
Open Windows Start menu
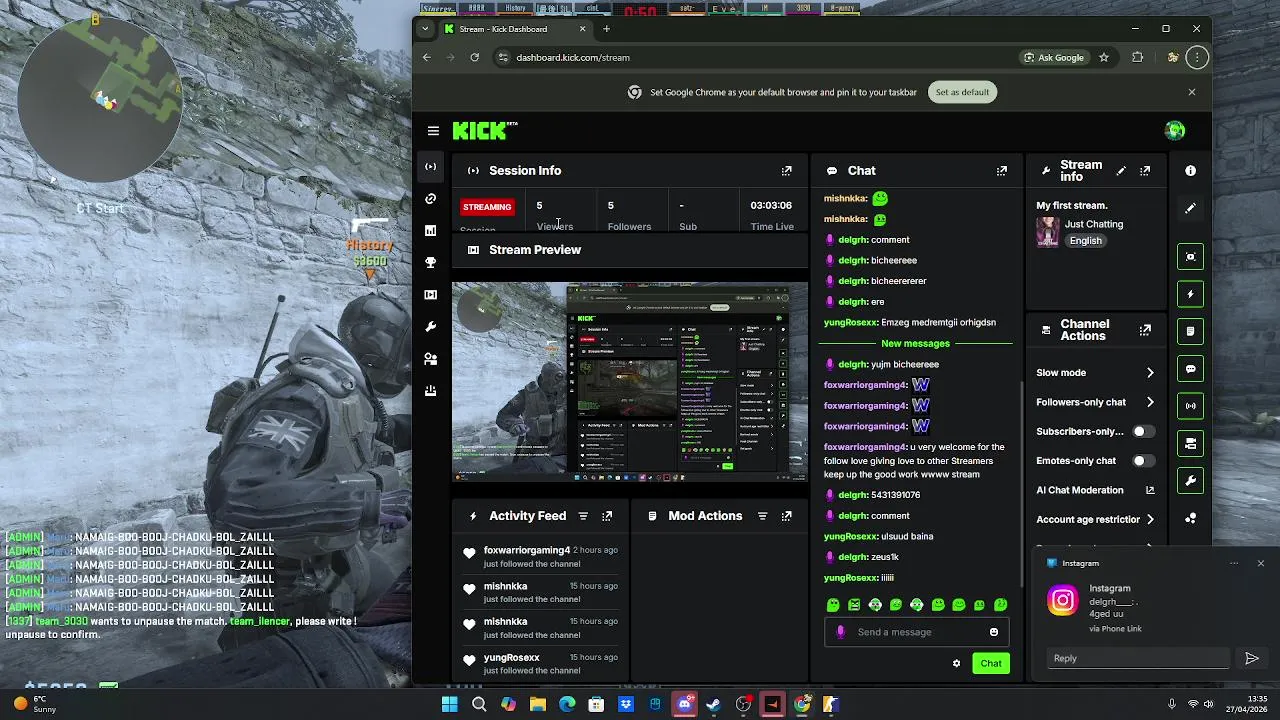point(450,705)
